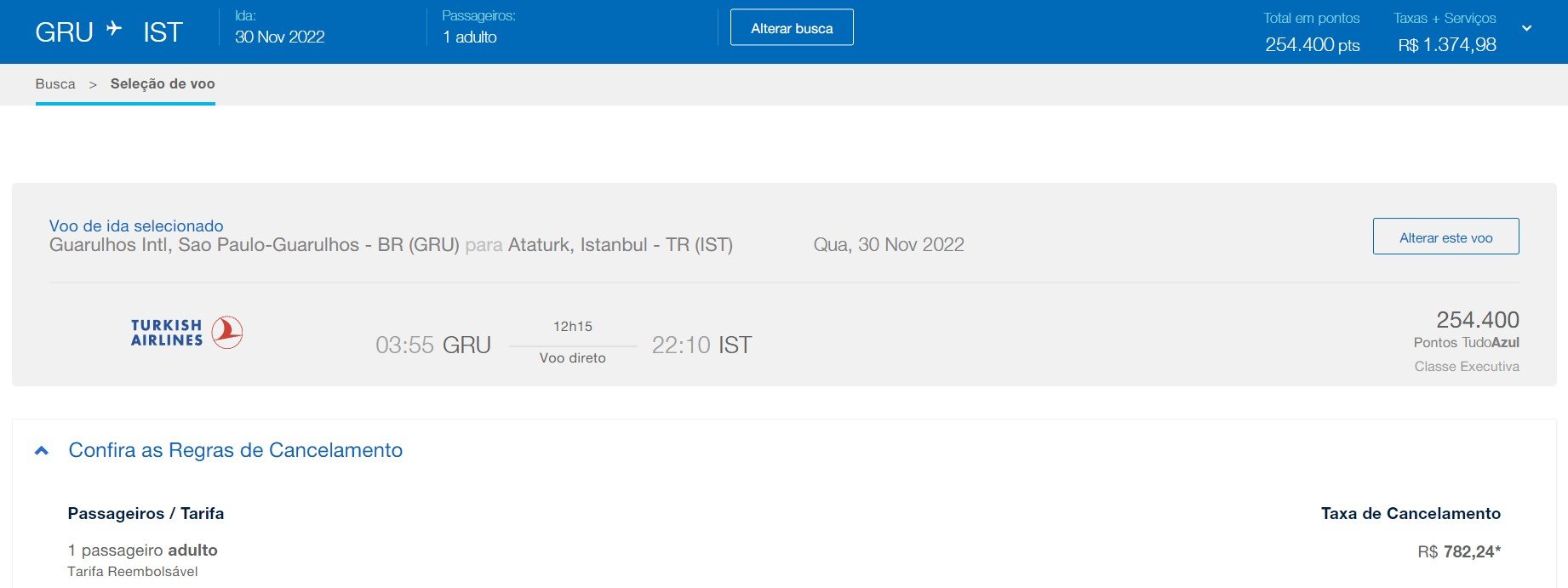Viewport: 1568px width, 588px height.
Task: Expand the price summary header chevron
Action: pos(1526,29)
